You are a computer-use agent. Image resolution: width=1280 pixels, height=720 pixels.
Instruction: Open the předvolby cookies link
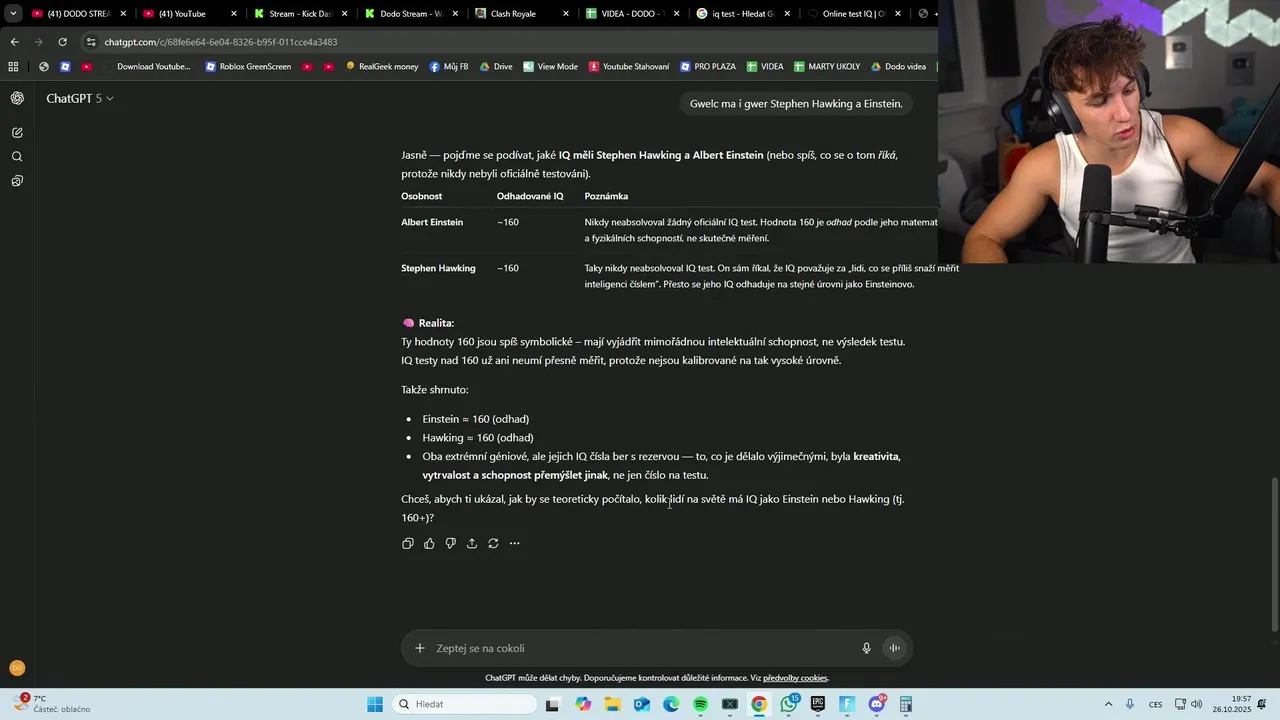tap(795, 678)
